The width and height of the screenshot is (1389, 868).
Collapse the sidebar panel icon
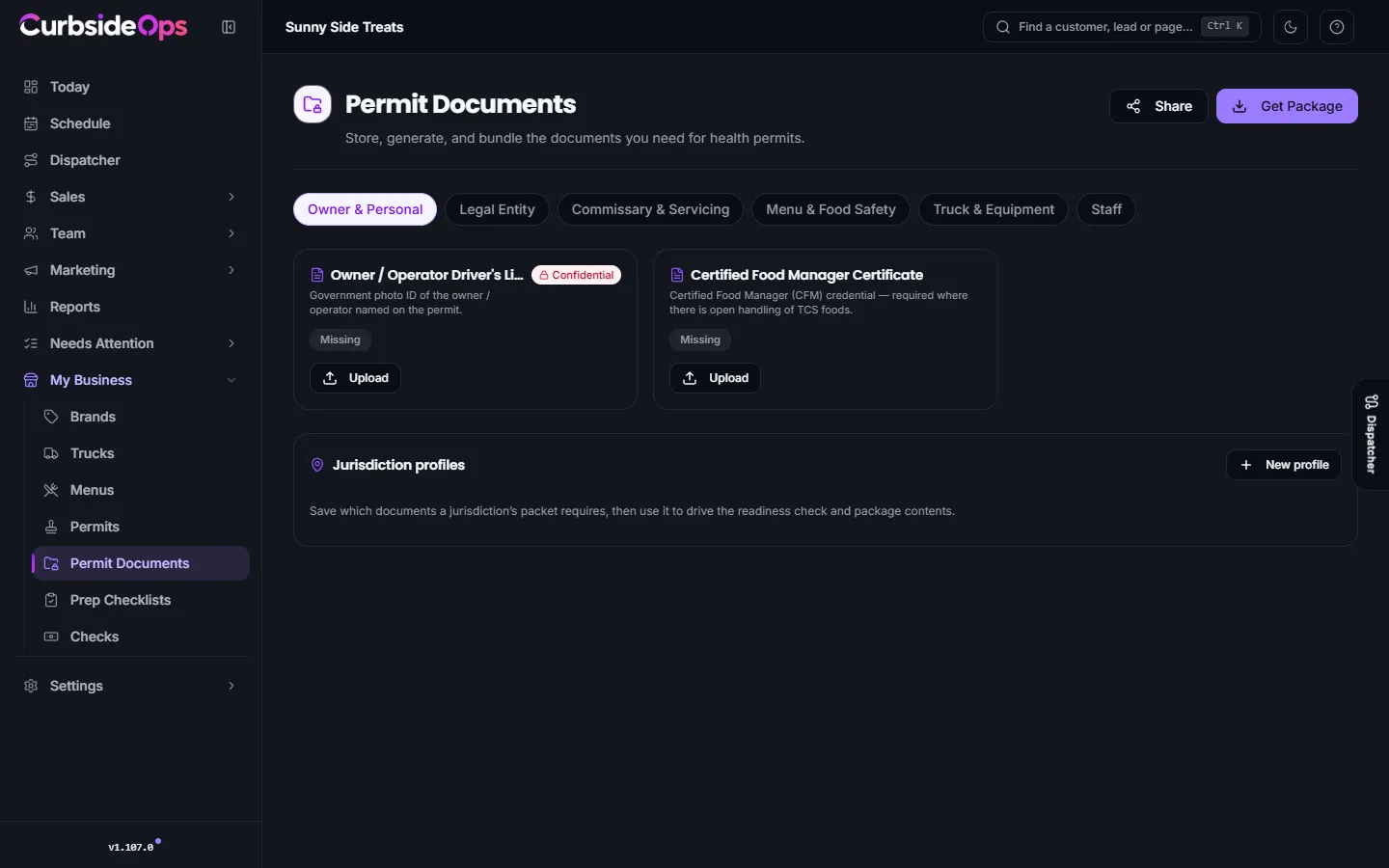click(229, 27)
